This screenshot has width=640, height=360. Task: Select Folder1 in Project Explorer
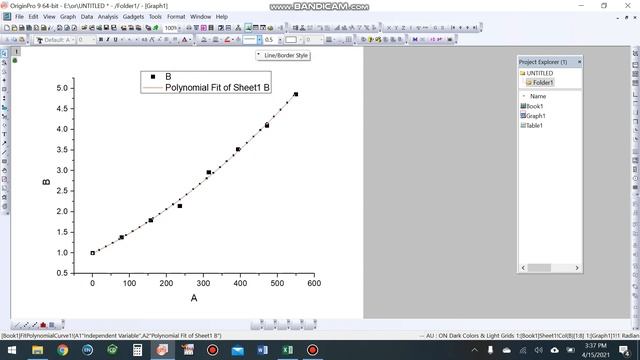pos(543,82)
